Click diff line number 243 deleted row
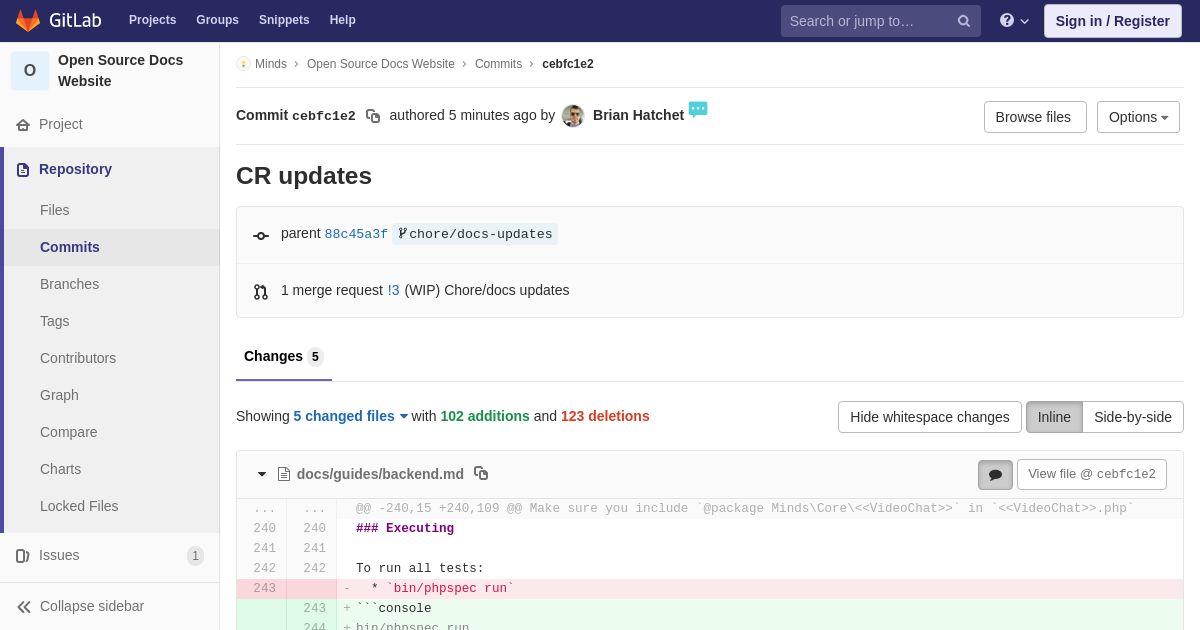 [x=264, y=589]
